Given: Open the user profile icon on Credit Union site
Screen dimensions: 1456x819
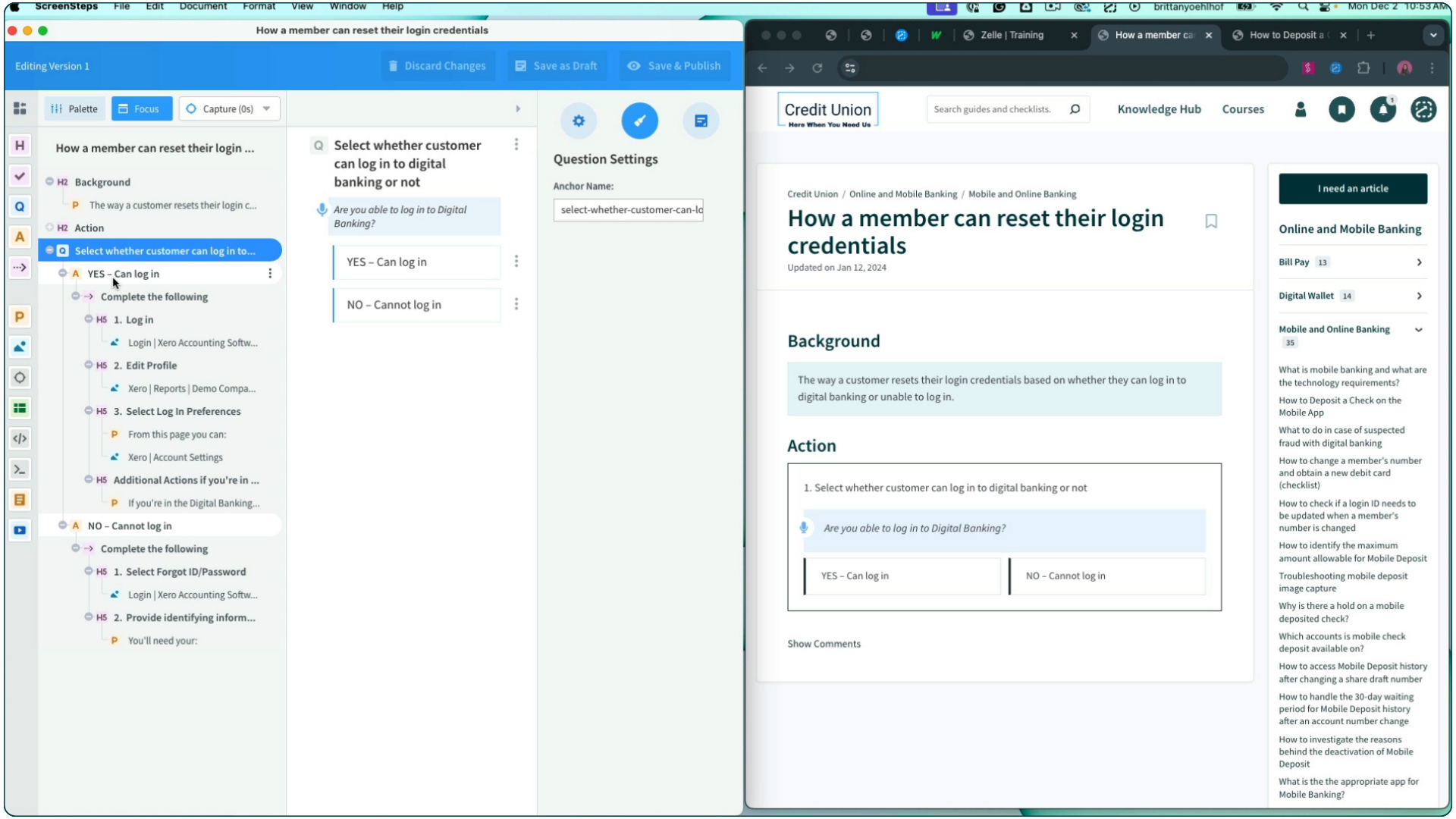Looking at the screenshot, I should pyautogui.click(x=1301, y=110).
